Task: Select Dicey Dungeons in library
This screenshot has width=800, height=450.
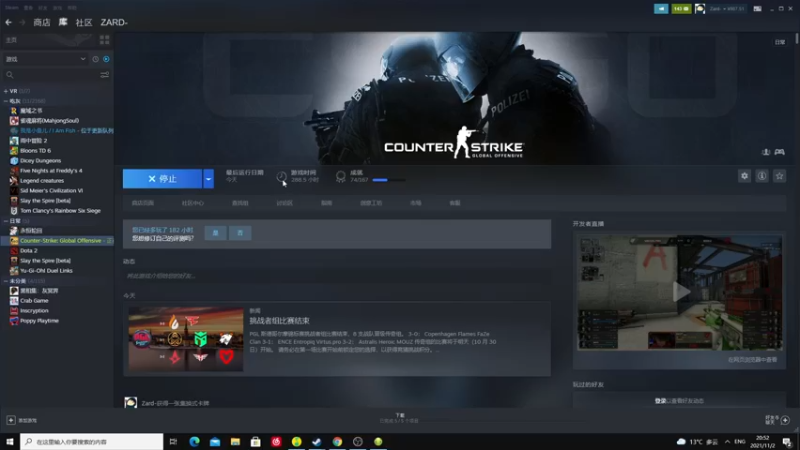Action: (x=40, y=161)
